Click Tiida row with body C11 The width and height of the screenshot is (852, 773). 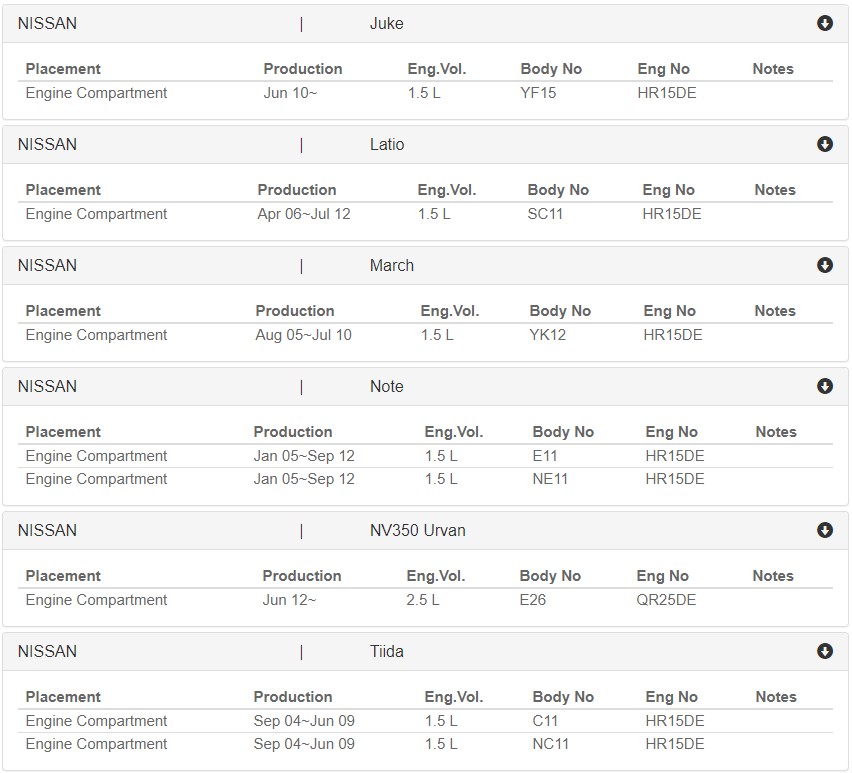(x=425, y=721)
